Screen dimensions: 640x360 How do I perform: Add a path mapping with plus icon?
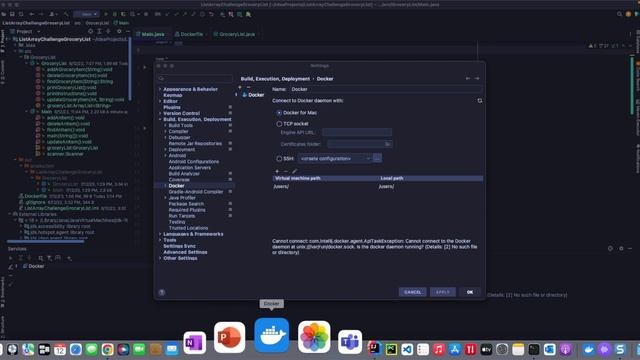(277, 171)
